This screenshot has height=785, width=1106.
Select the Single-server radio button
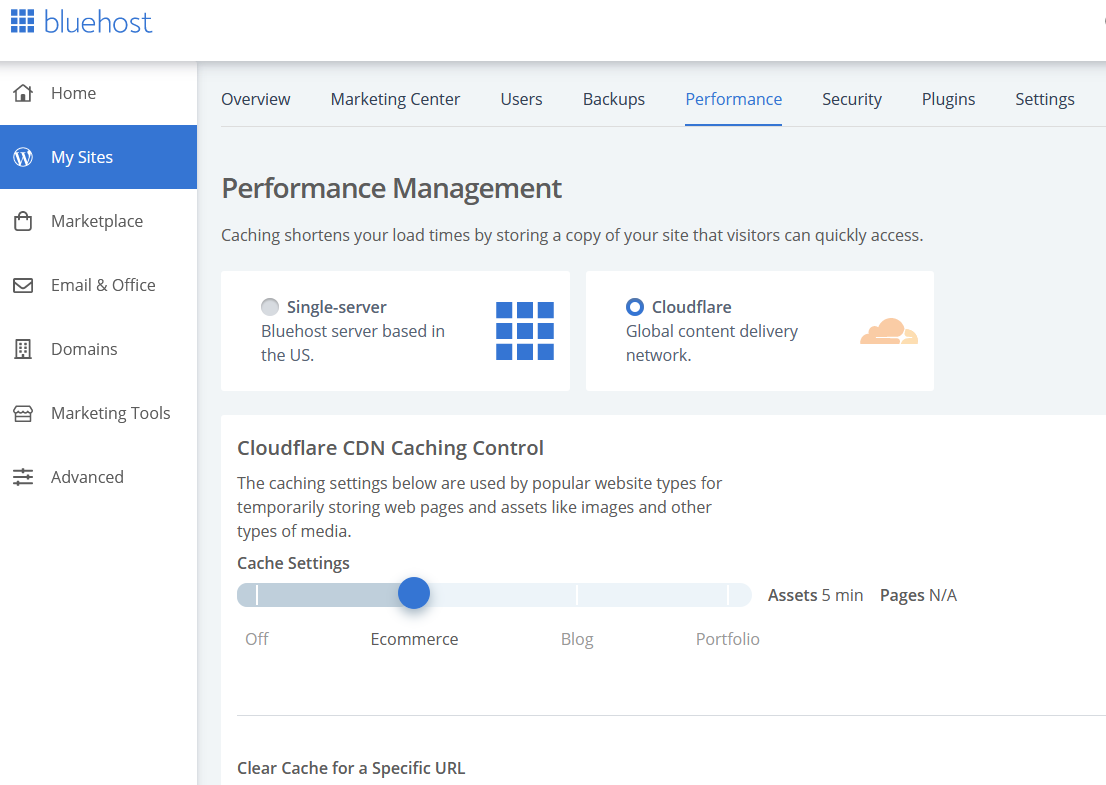269,307
